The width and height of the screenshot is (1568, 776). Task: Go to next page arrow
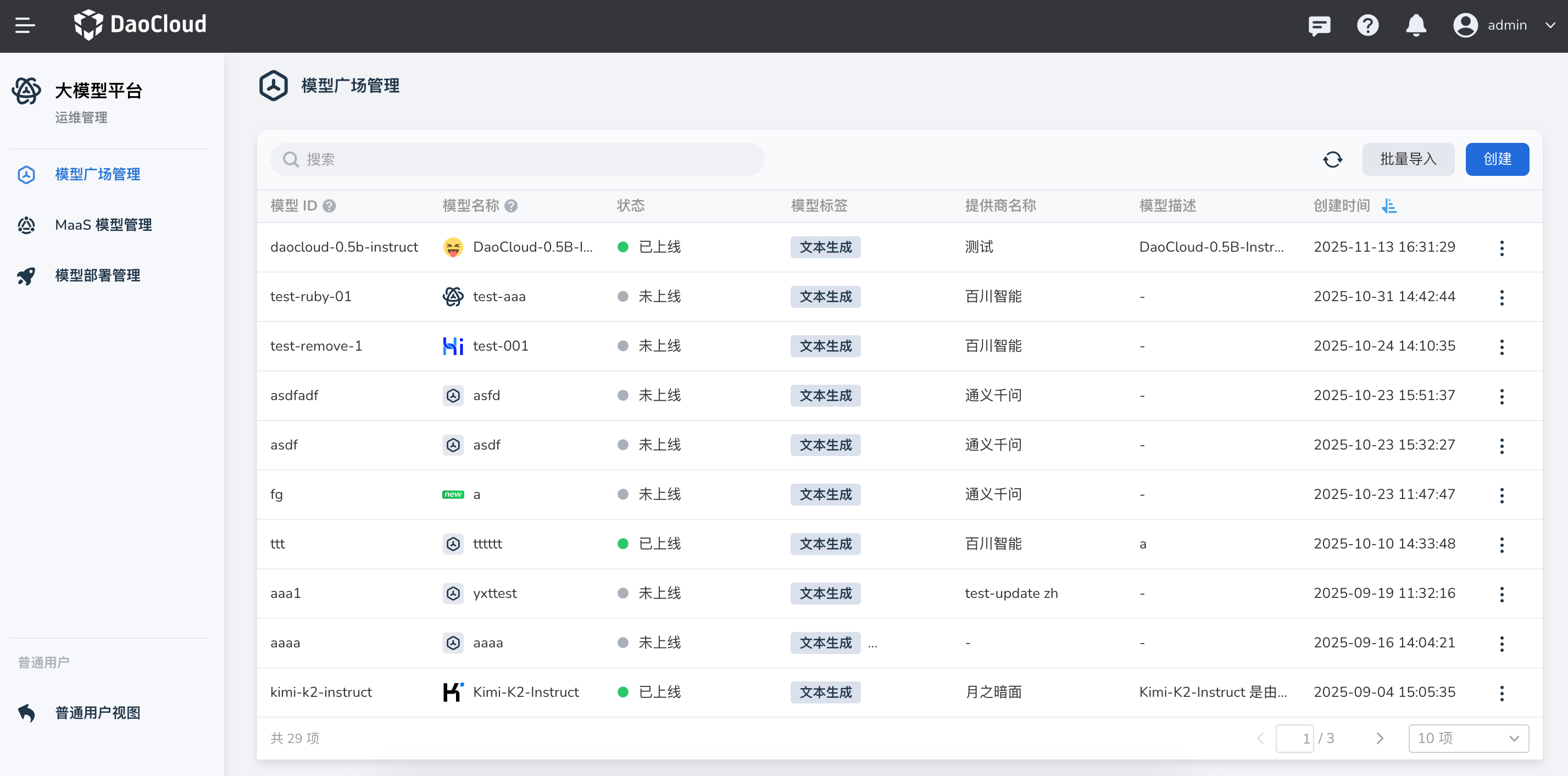1380,738
